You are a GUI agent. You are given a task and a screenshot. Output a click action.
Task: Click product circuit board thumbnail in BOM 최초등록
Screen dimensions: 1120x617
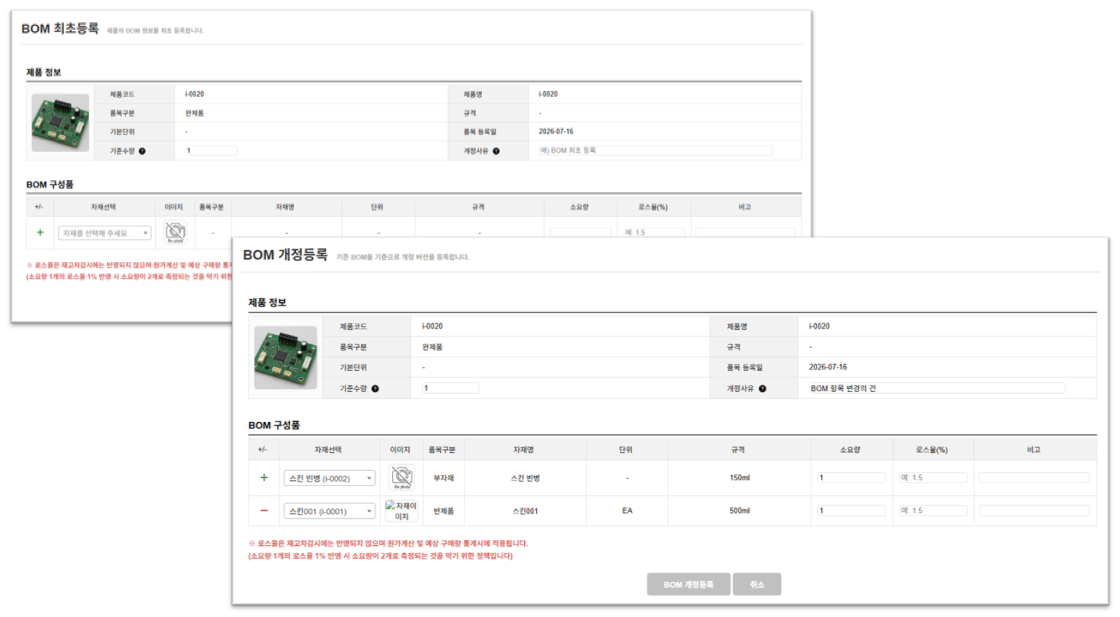pyautogui.click(x=60, y=123)
